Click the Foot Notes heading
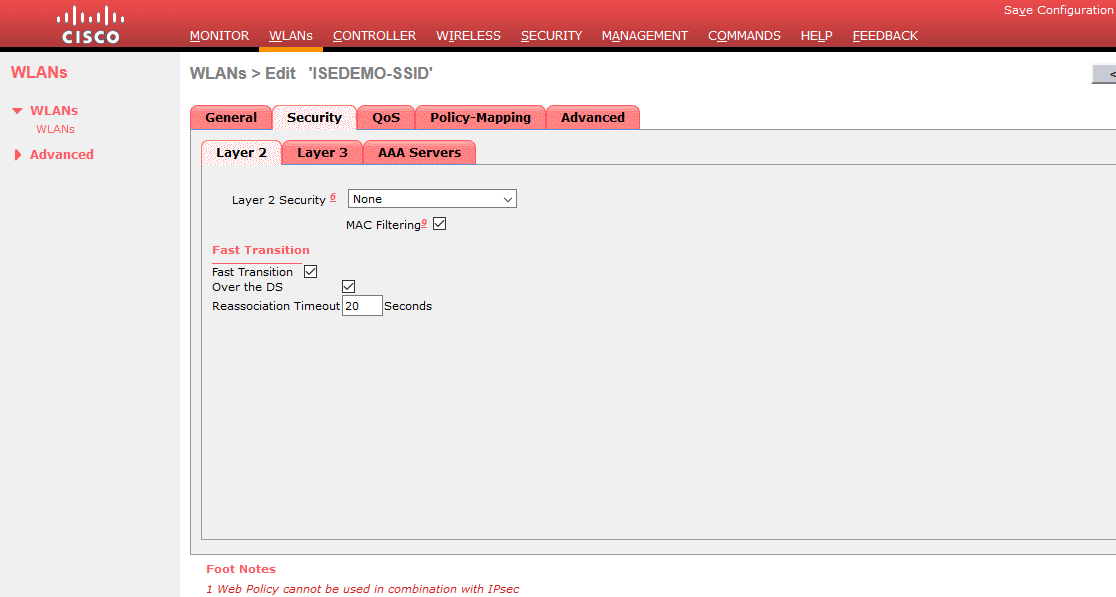 241,569
